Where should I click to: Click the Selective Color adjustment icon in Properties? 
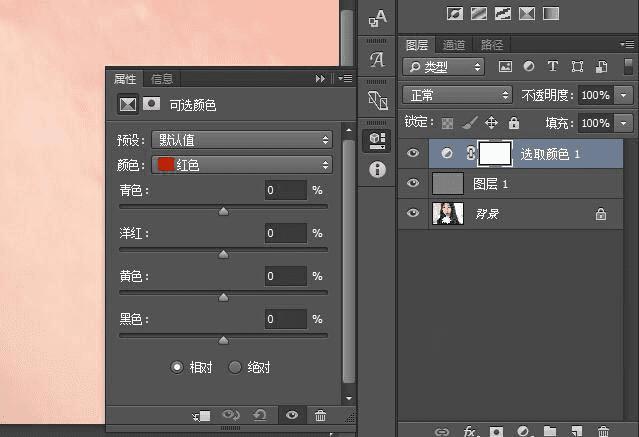(128, 105)
